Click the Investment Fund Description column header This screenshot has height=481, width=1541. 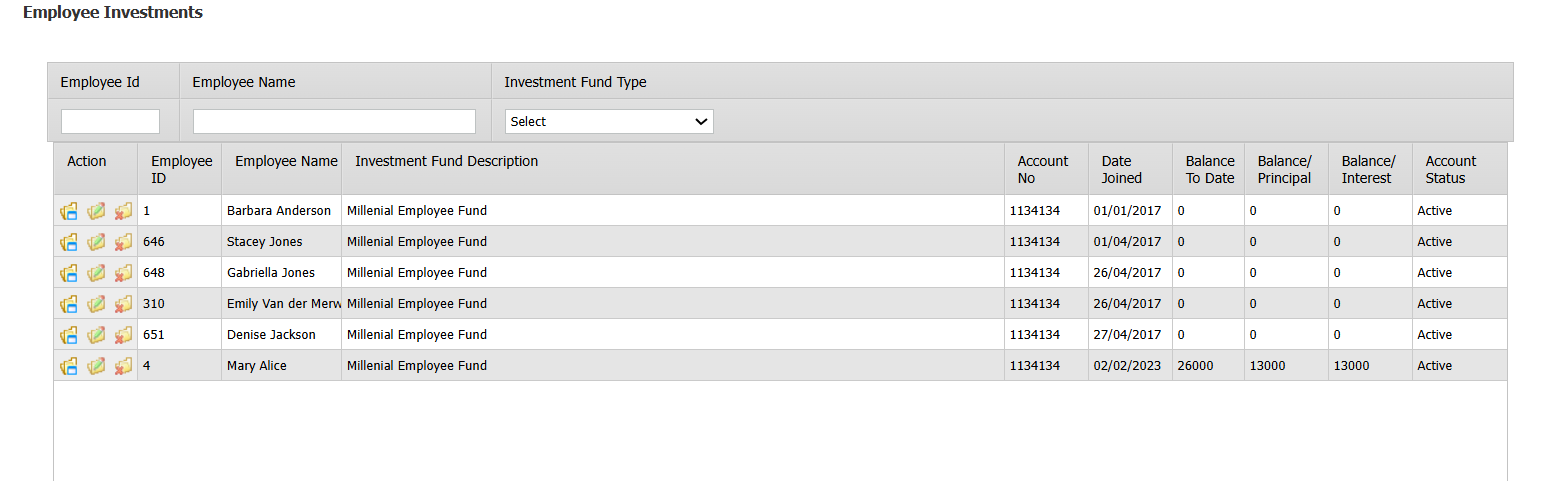[447, 161]
